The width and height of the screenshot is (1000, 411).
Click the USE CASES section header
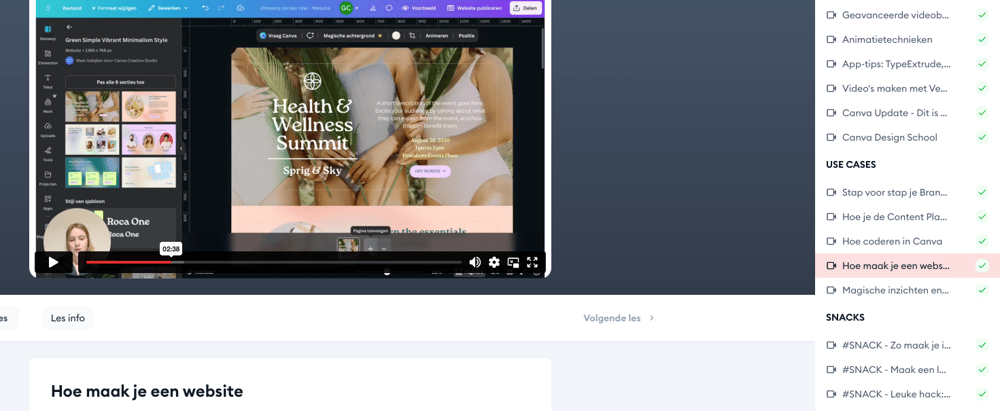click(851, 165)
